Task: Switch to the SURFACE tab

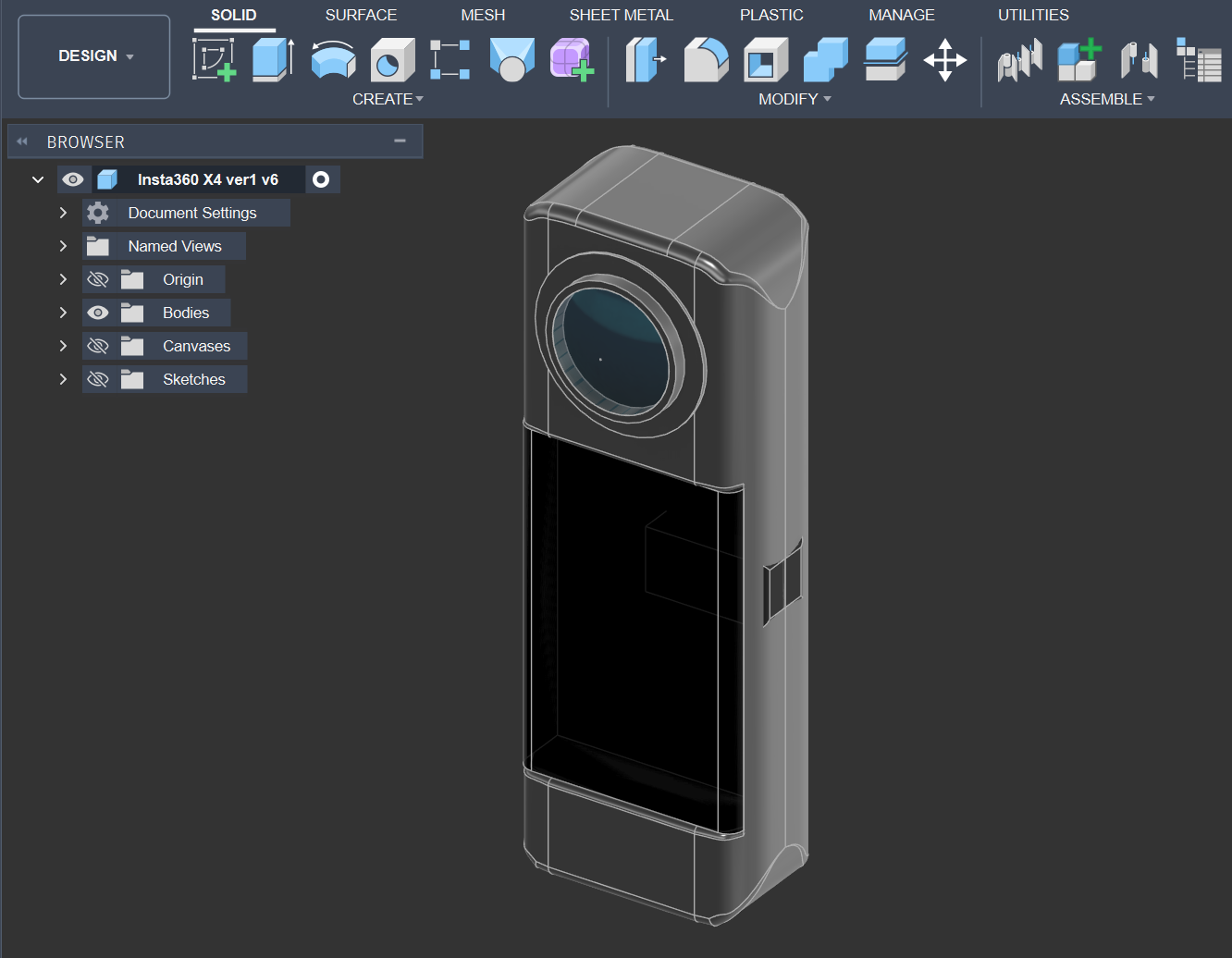Action: 361,15
